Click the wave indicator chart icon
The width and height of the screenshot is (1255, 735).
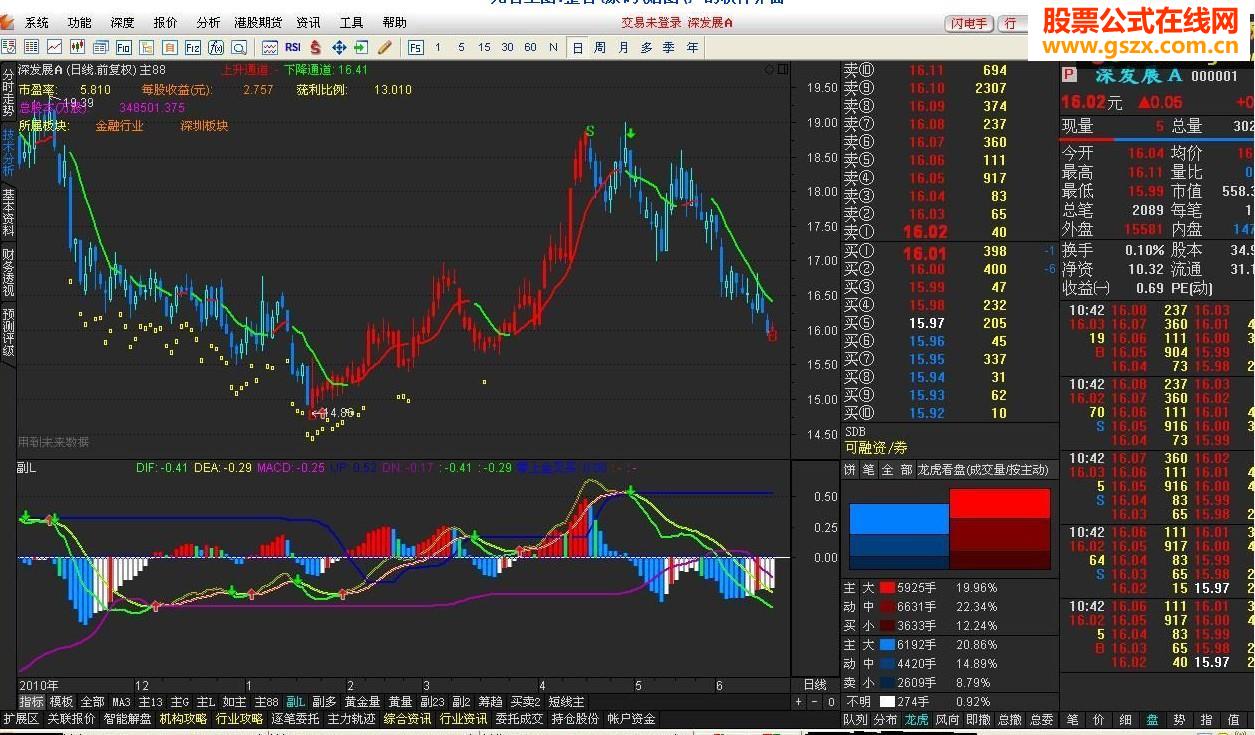[x=270, y=47]
